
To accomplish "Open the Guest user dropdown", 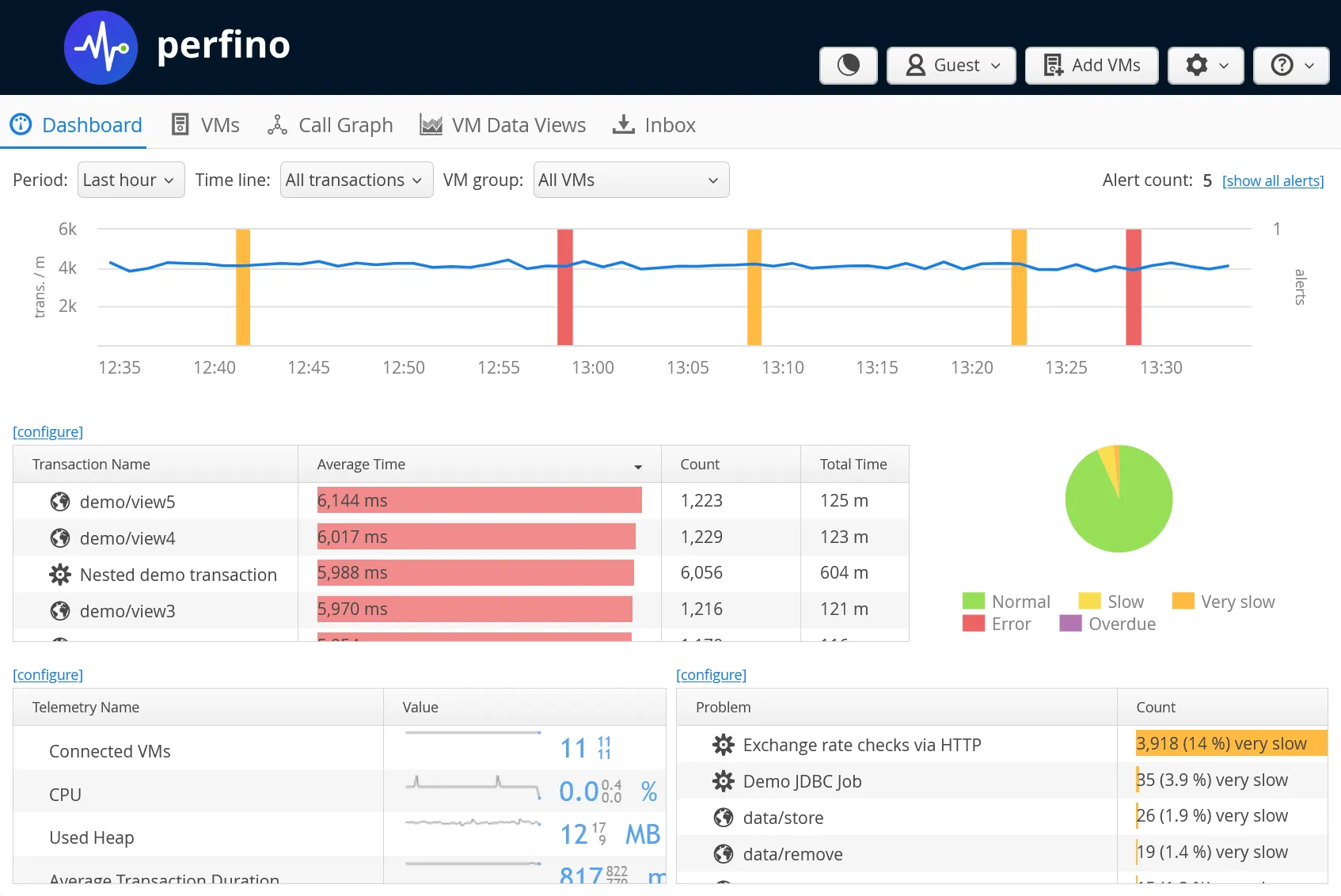I will (951, 65).
